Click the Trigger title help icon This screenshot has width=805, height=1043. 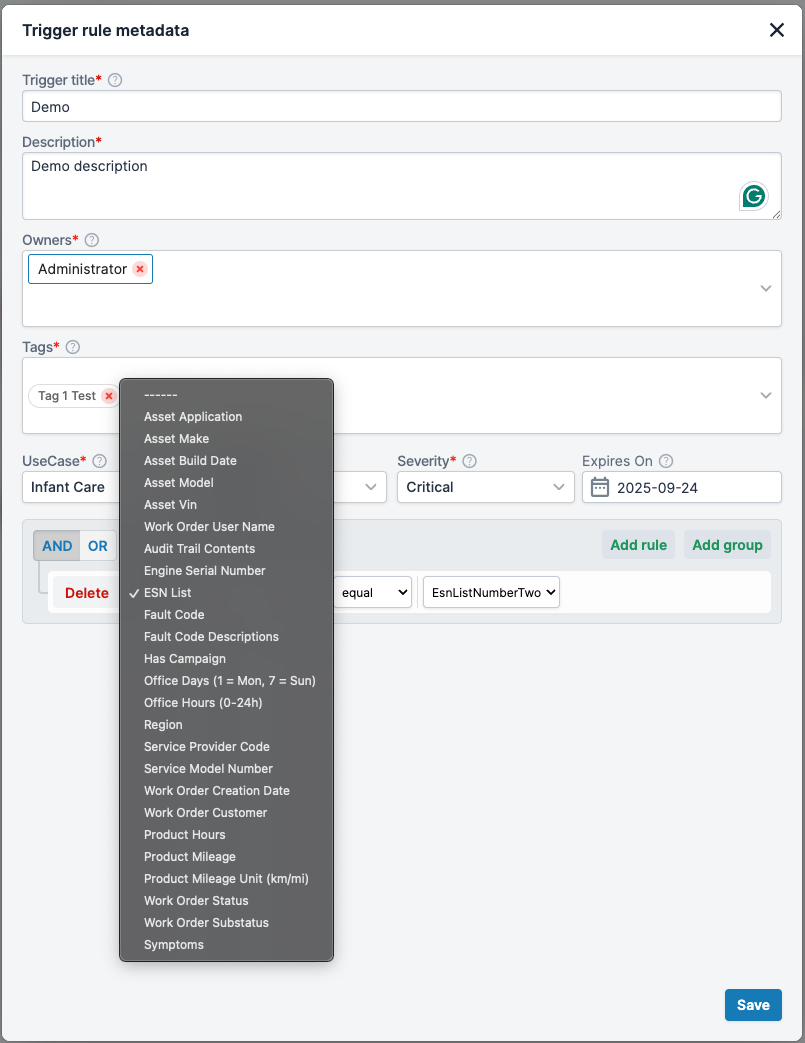coord(115,80)
